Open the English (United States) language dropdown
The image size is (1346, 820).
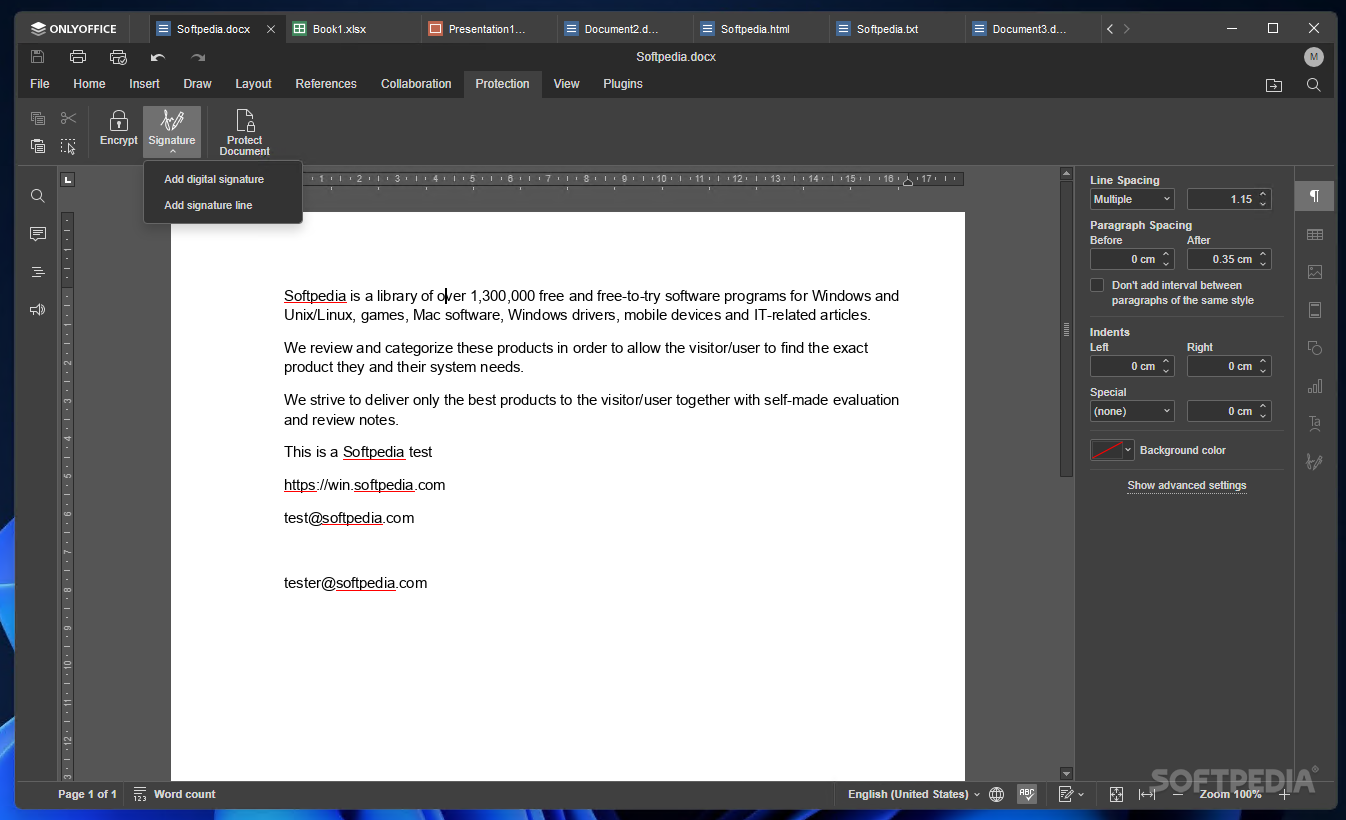(x=914, y=794)
